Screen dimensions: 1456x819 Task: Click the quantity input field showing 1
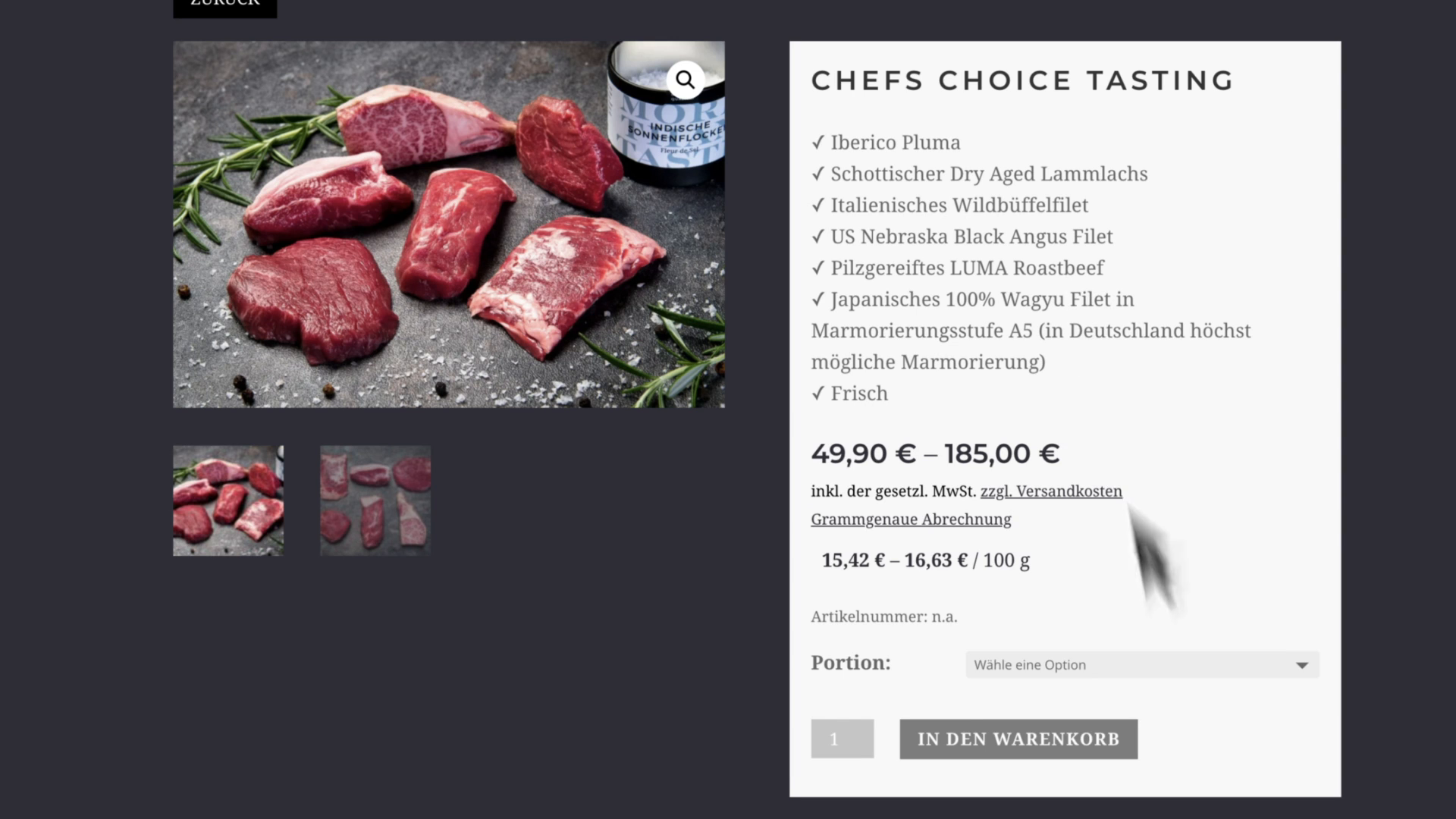pyautogui.click(x=842, y=739)
